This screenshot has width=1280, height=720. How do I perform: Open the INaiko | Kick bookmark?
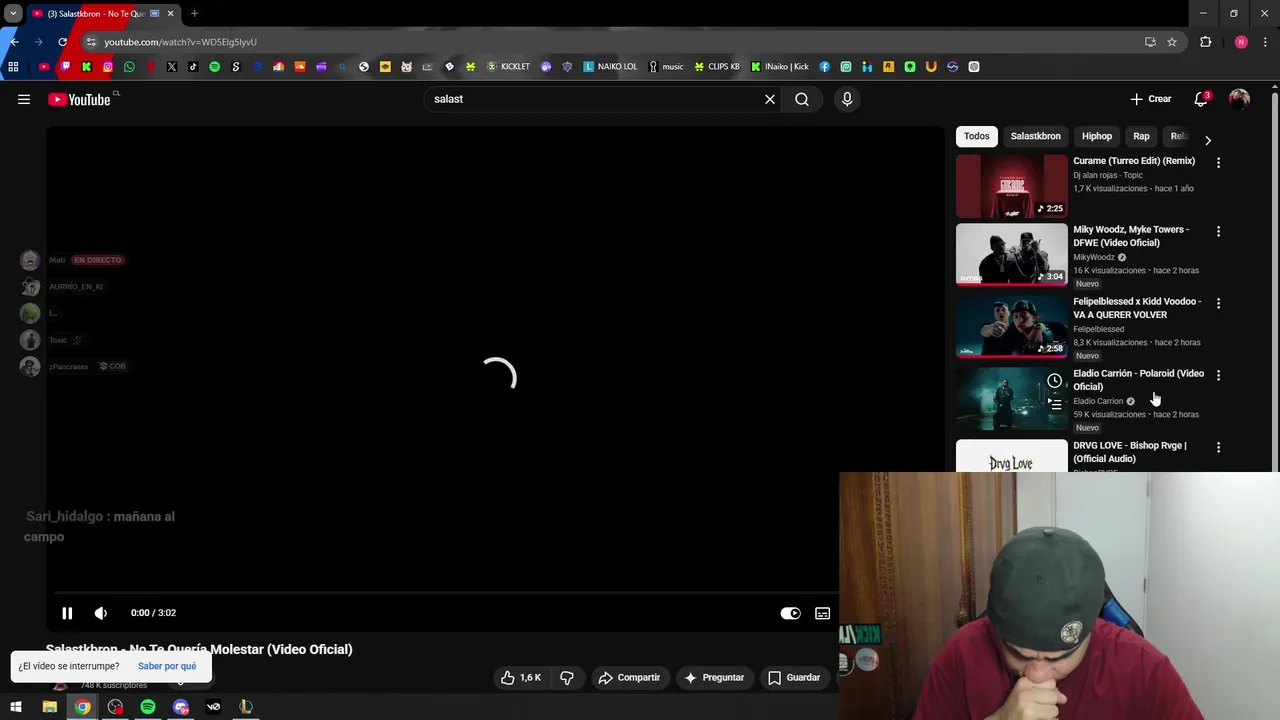(x=780, y=67)
